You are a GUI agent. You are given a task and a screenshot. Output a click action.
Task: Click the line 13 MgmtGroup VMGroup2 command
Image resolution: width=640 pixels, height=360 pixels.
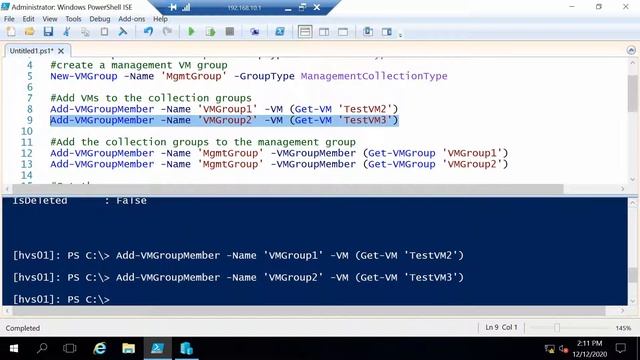279,164
